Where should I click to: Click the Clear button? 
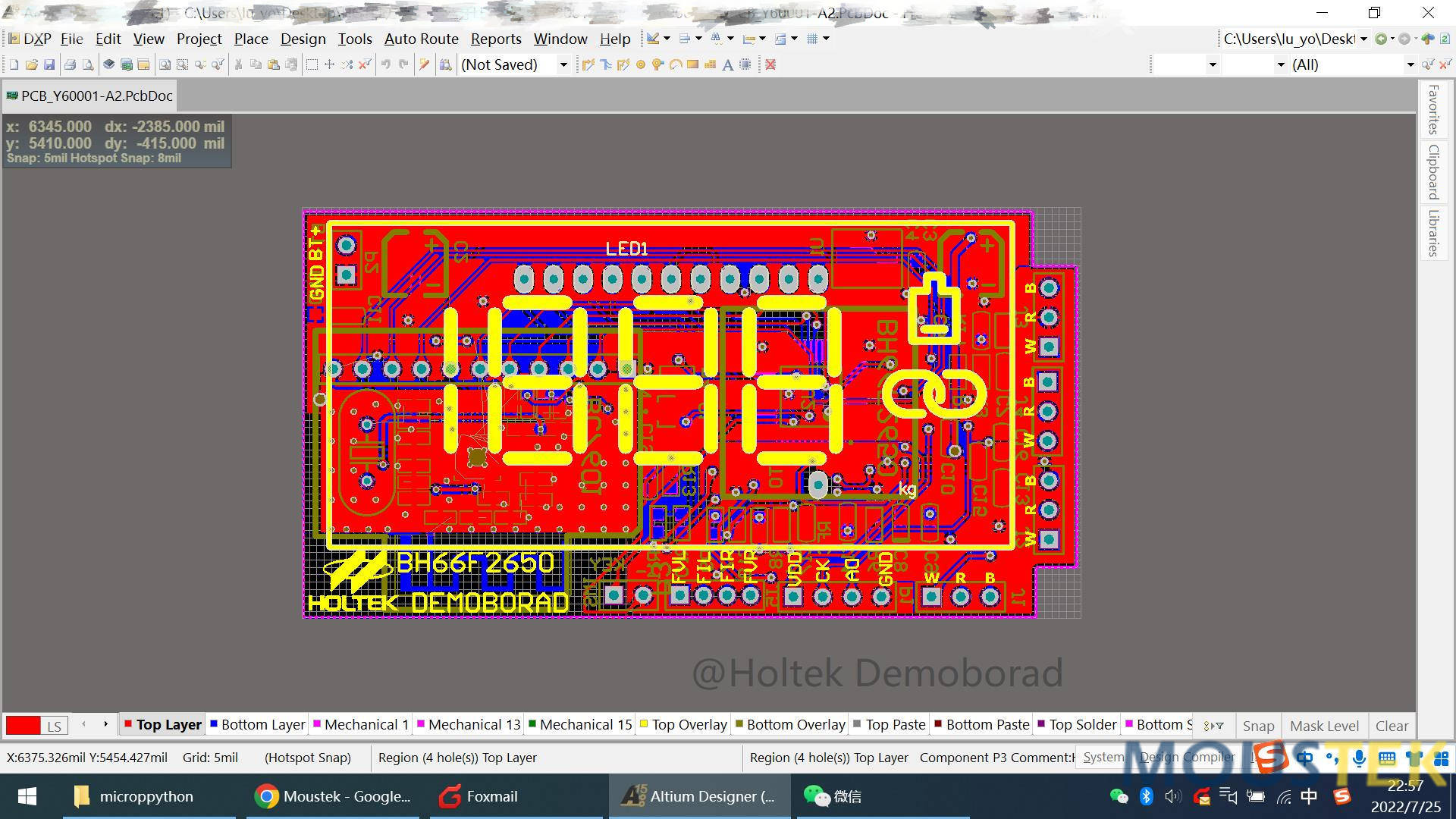1392,726
